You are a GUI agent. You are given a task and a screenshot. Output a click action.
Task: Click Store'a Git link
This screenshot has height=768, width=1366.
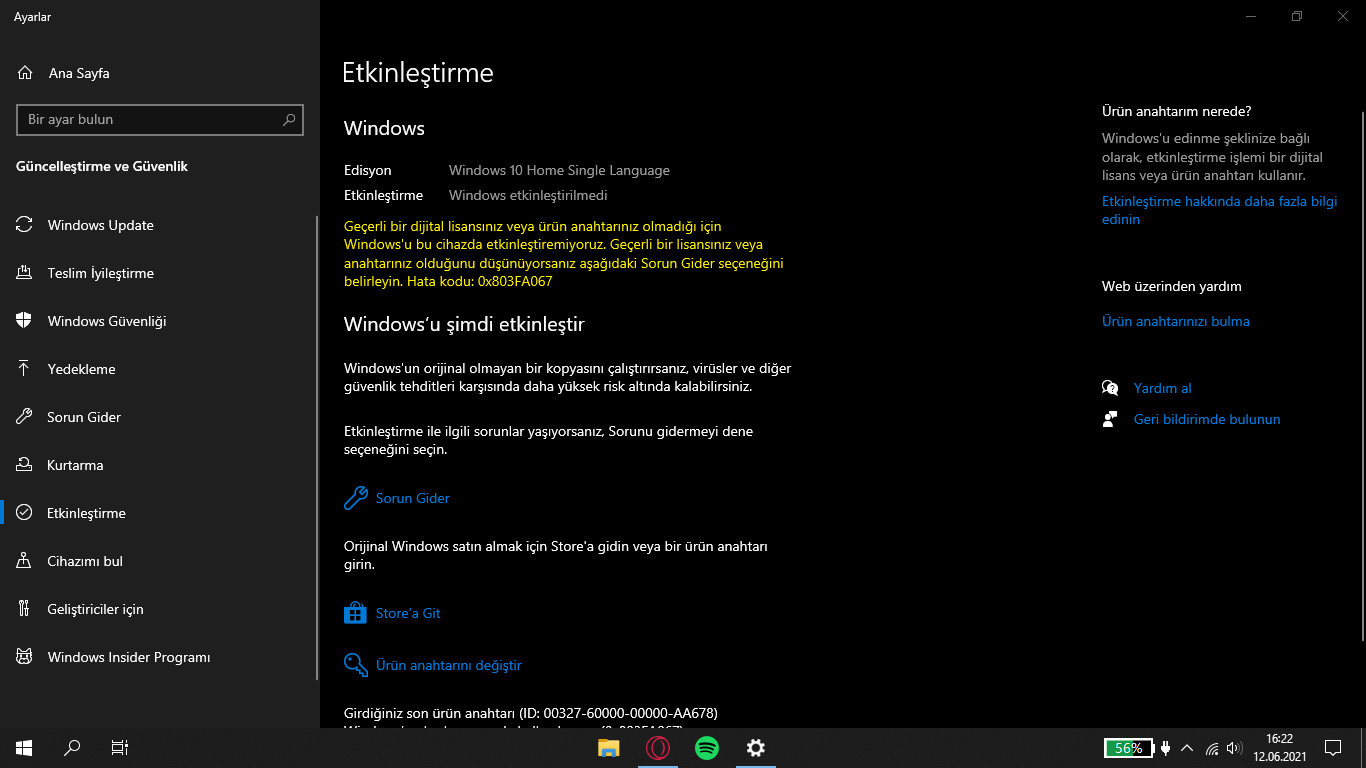click(x=392, y=613)
